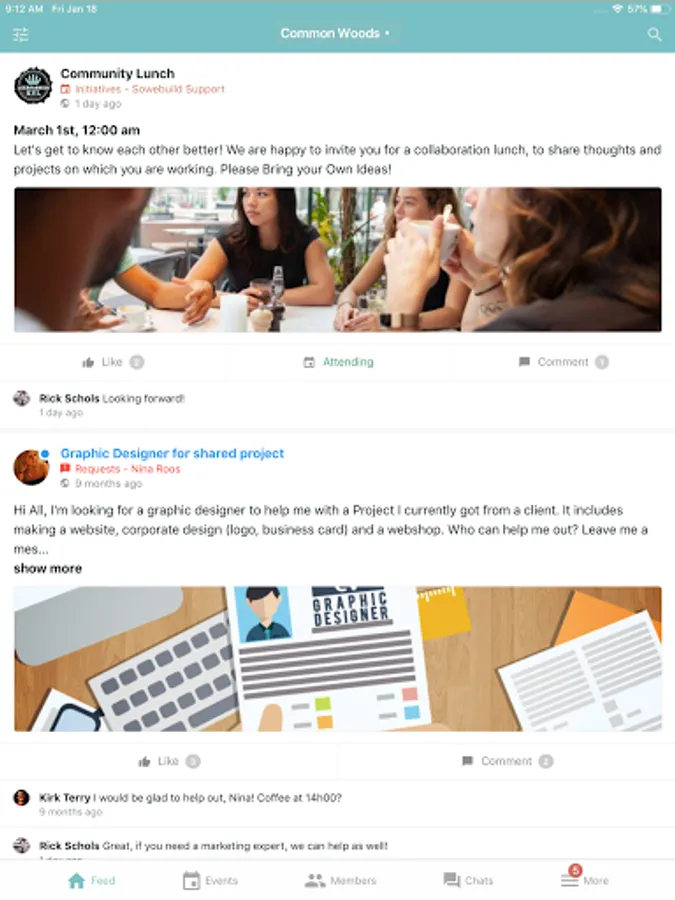
Task: View the Community Lunch photo
Action: click(x=338, y=259)
